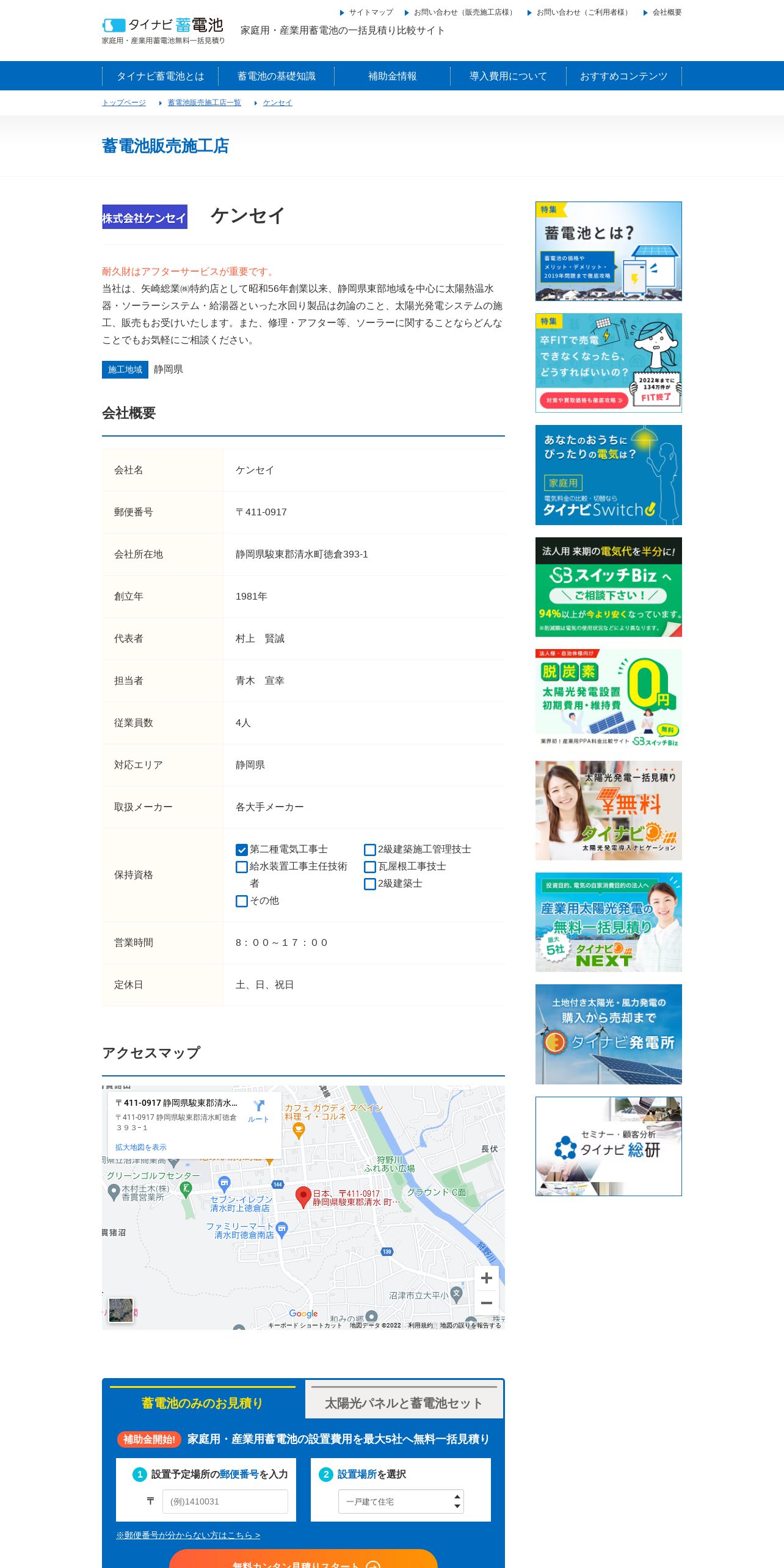Open 導入費用について navigation menu
Screen dimensions: 784x1568
coord(509,76)
